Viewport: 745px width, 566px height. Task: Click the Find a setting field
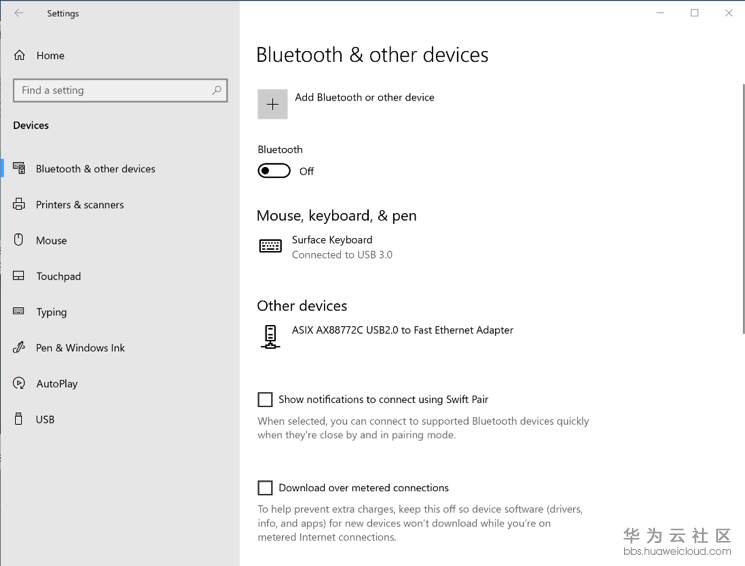(x=110, y=90)
